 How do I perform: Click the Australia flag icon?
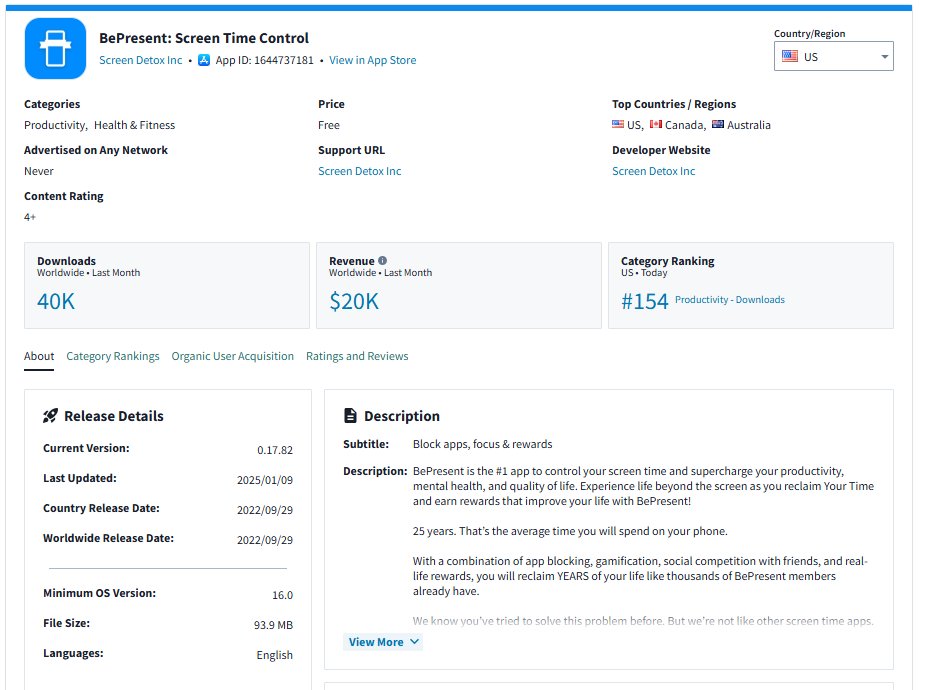point(718,125)
